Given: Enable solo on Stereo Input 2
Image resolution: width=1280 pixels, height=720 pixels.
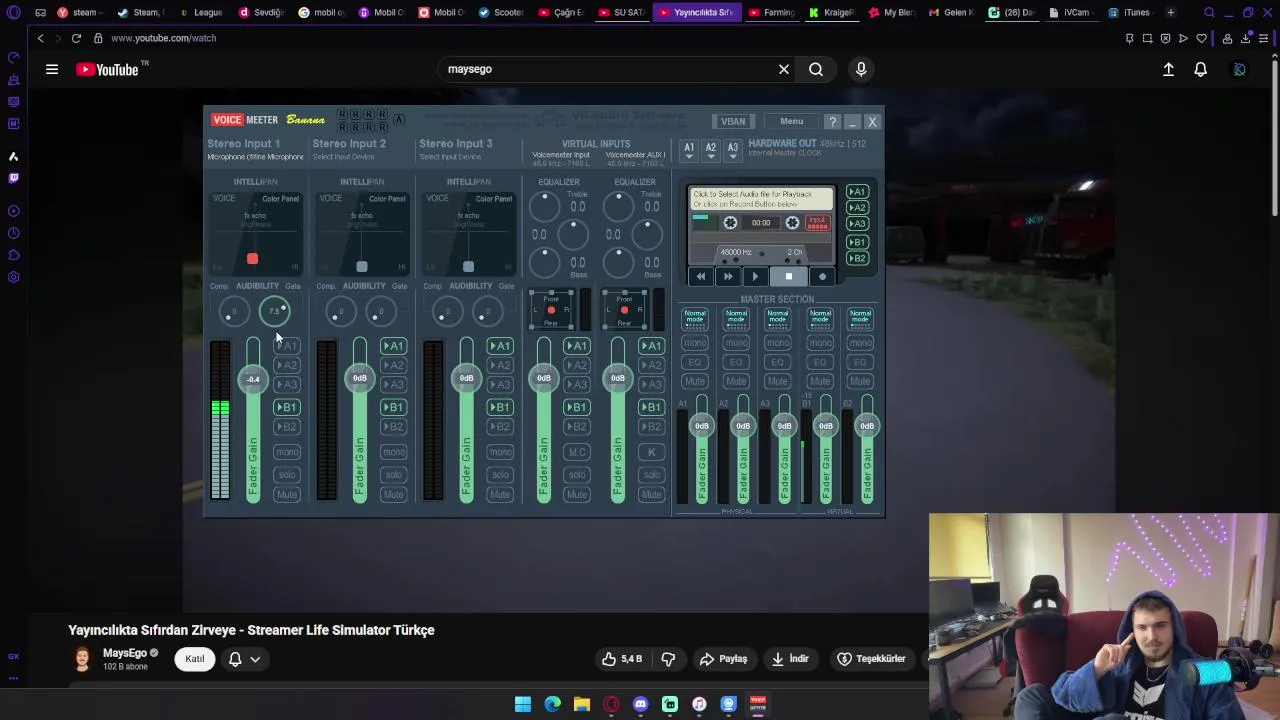Looking at the screenshot, I should coord(393,474).
